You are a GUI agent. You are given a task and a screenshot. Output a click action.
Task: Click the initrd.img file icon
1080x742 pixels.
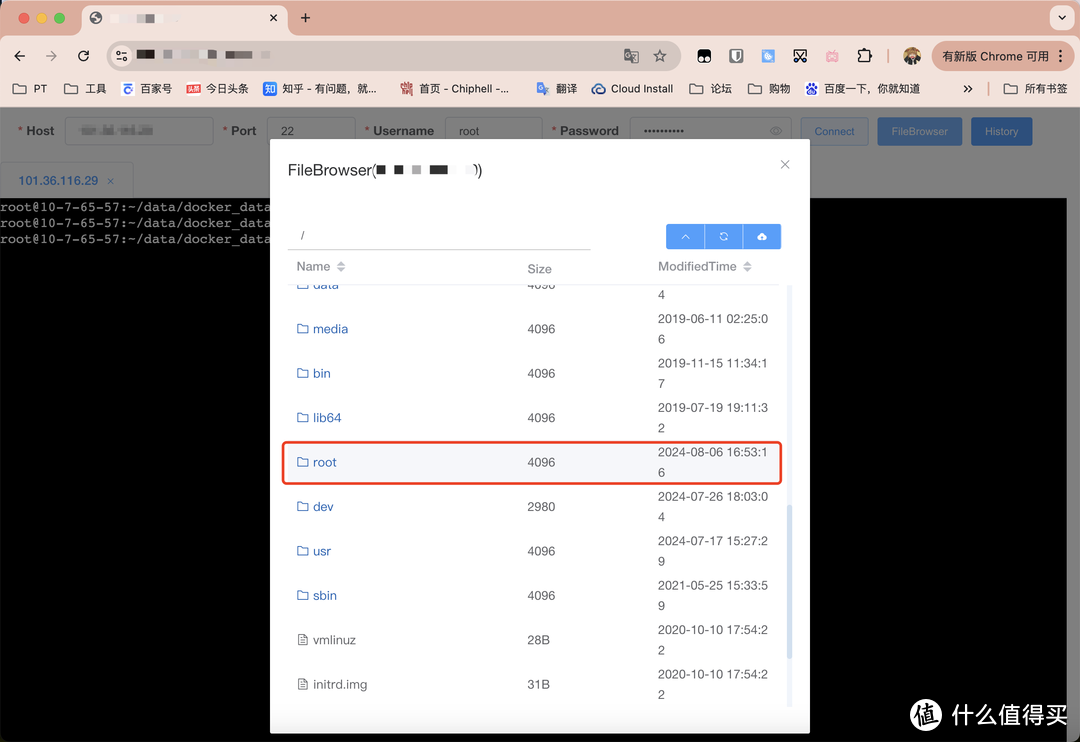point(302,684)
